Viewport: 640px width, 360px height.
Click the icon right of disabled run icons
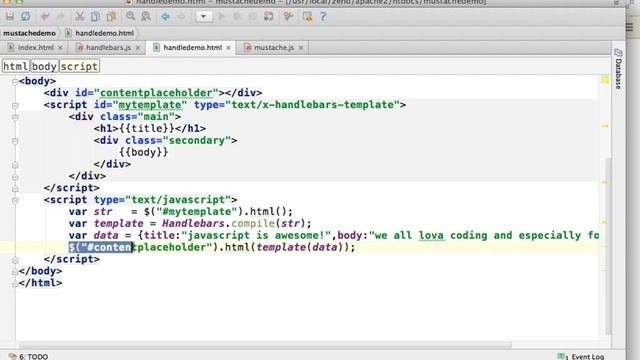click(269, 16)
